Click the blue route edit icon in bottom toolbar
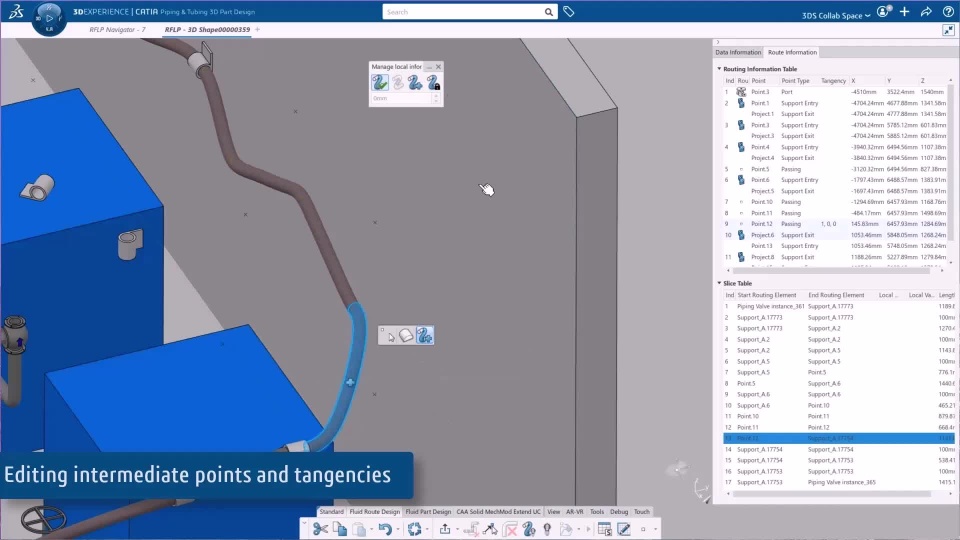The height and width of the screenshot is (540, 960). click(x=529, y=529)
